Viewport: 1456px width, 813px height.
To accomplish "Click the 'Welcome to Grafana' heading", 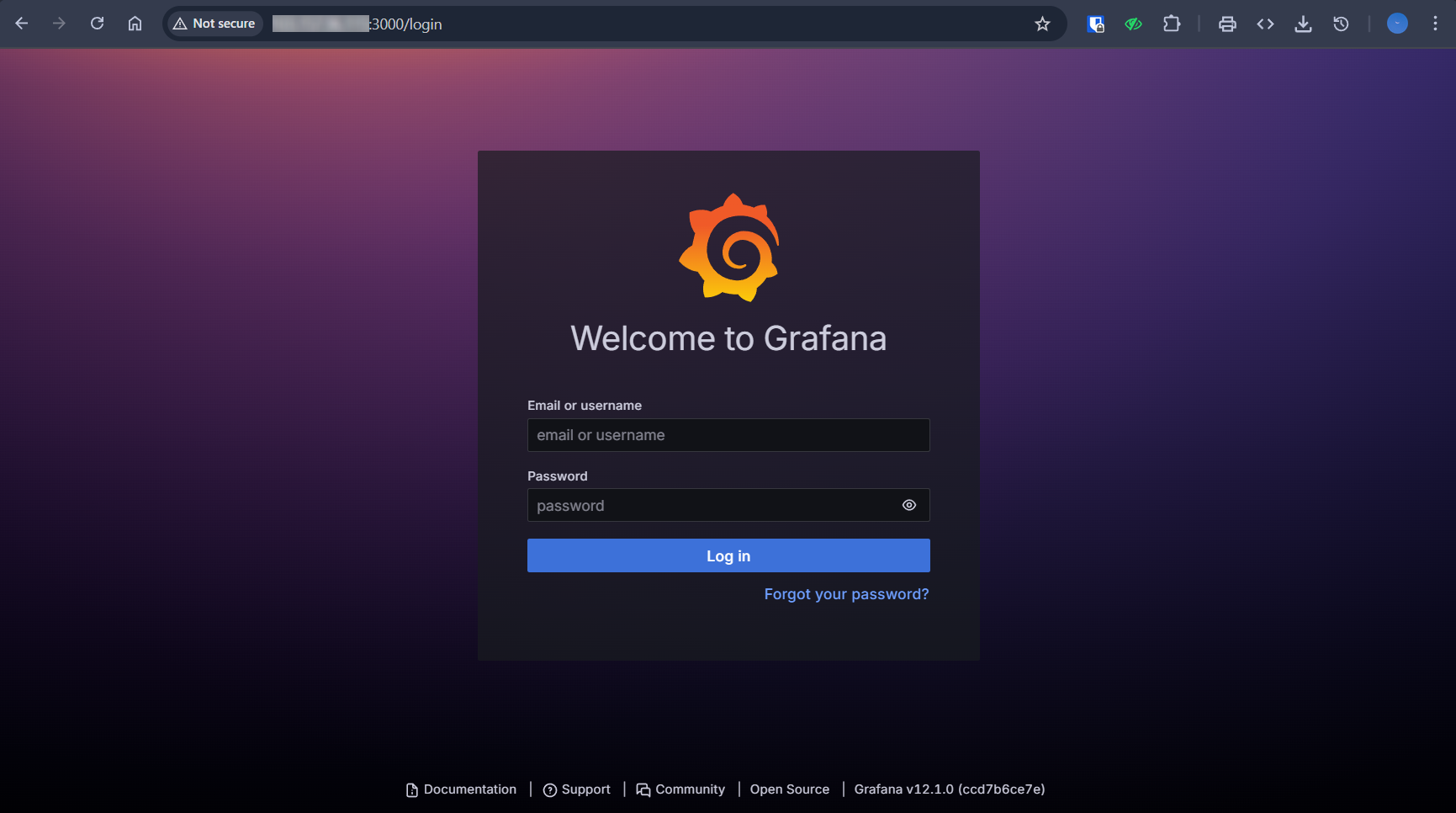I will click(728, 338).
